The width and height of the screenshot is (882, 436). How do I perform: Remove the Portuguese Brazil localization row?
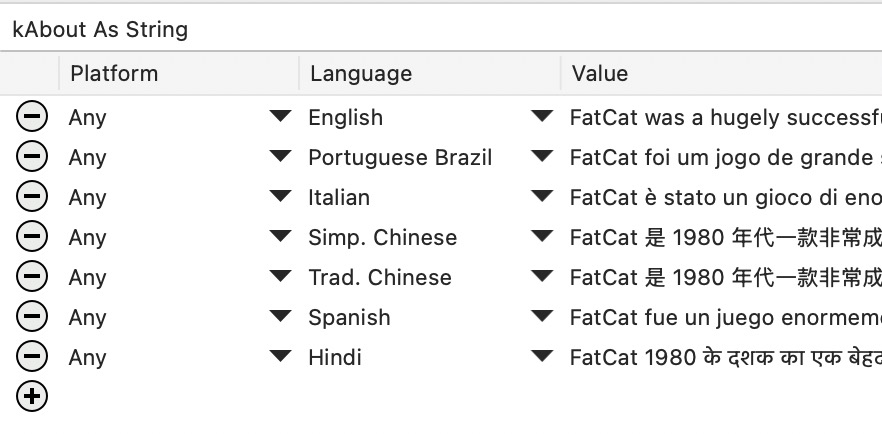pos(32,156)
